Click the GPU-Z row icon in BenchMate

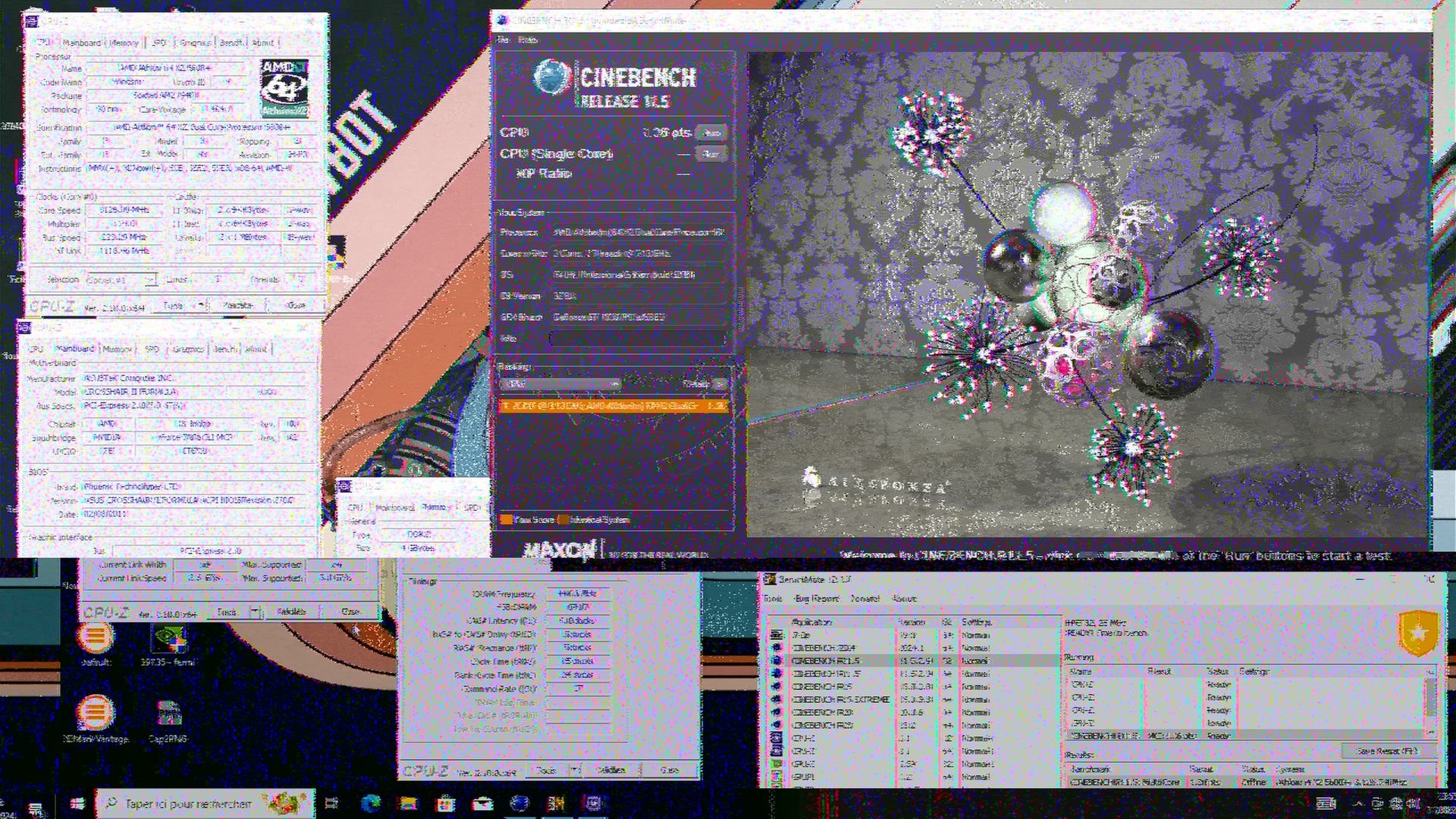point(777,764)
